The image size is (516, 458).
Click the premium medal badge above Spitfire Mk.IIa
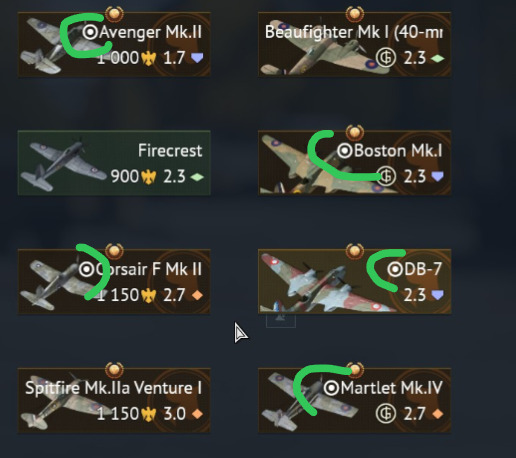(x=114, y=370)
